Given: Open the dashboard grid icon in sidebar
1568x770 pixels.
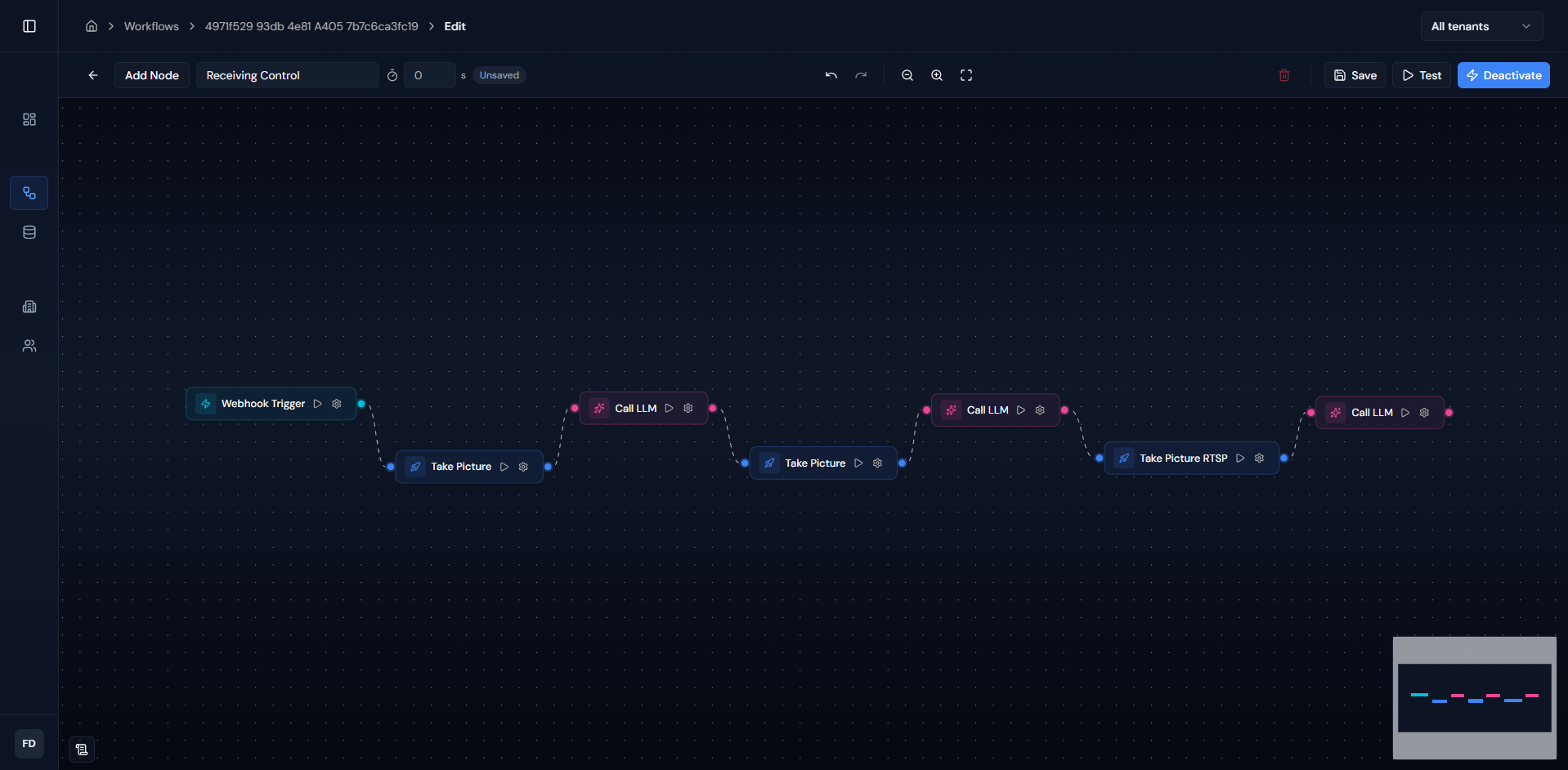Looking at the screenshot, I should [x=29, y=119].
